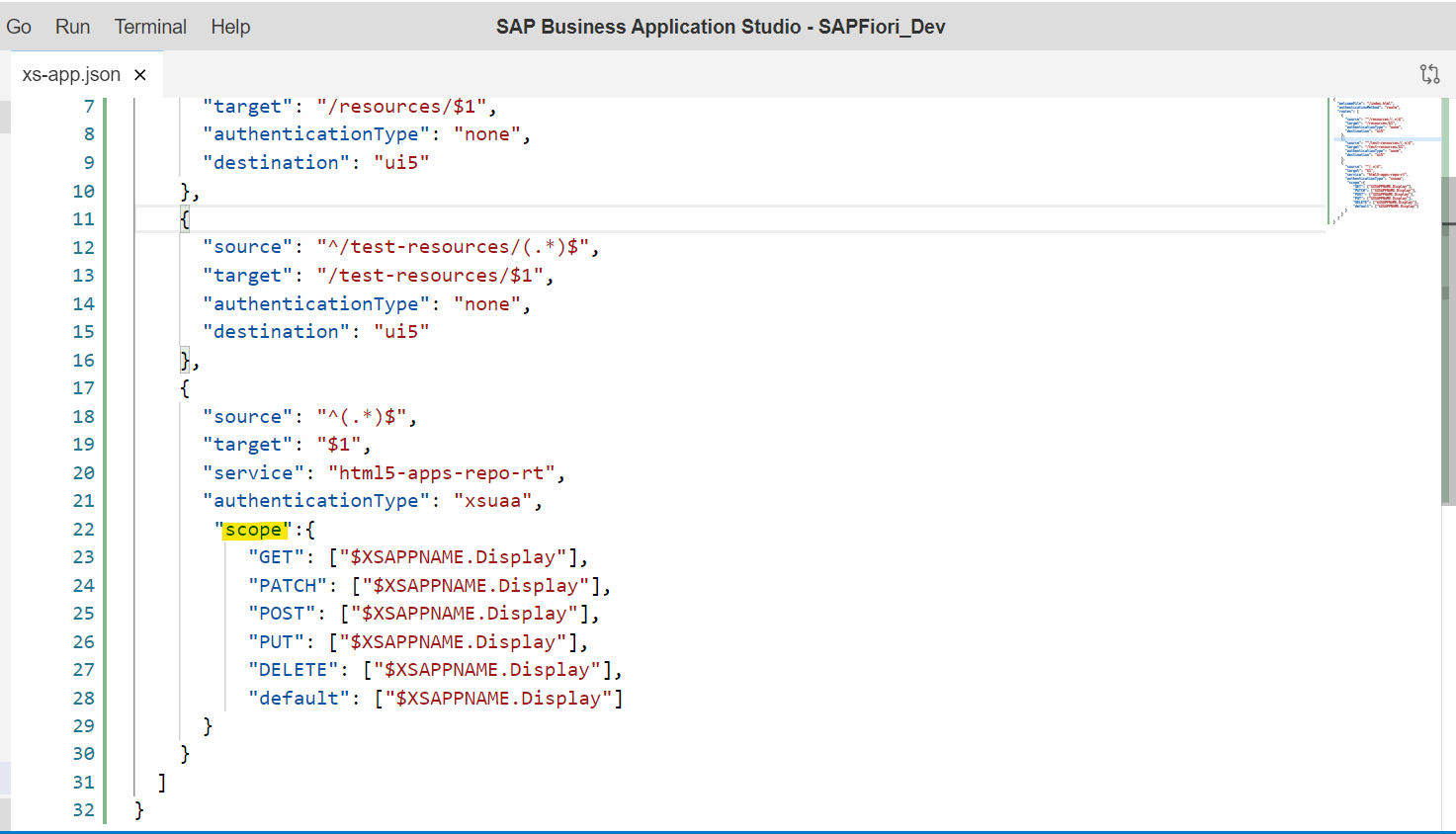Viewport: 1456px width, 834px height.
Task: Click the "xsuaa" authenticationType value
Action: tap(493, 501)
